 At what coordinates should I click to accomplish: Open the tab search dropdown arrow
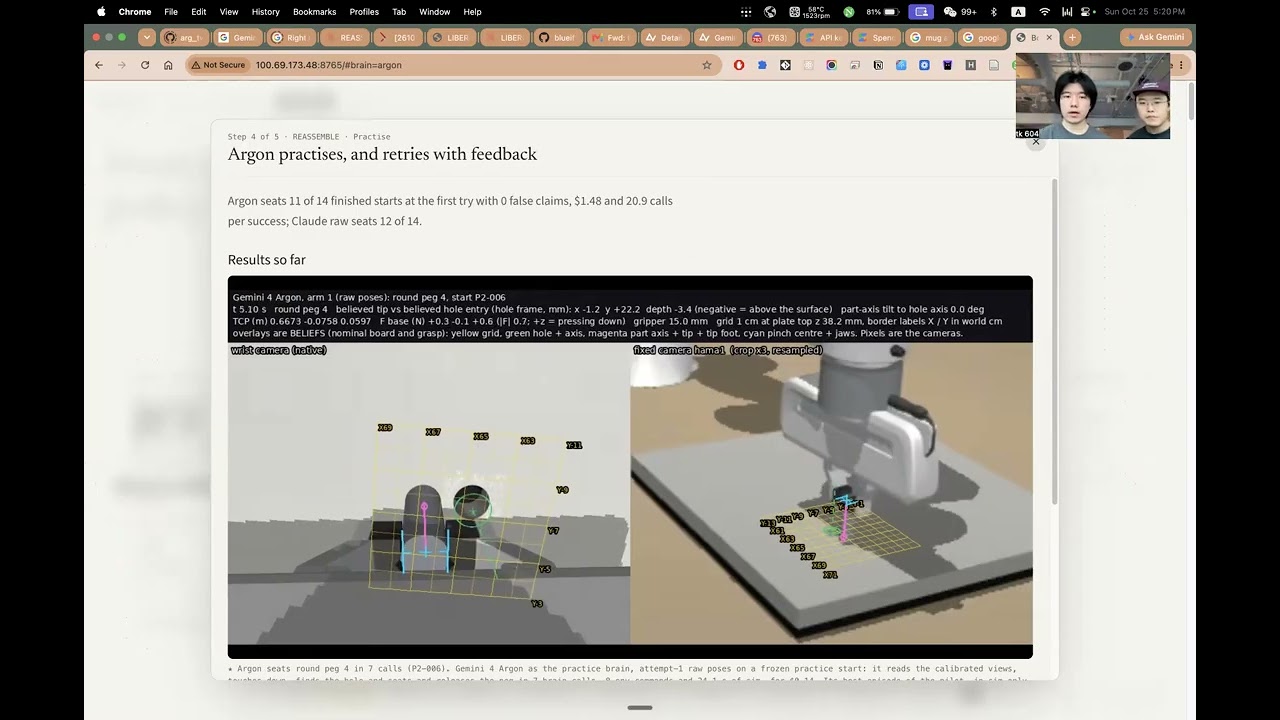[147, 38]
